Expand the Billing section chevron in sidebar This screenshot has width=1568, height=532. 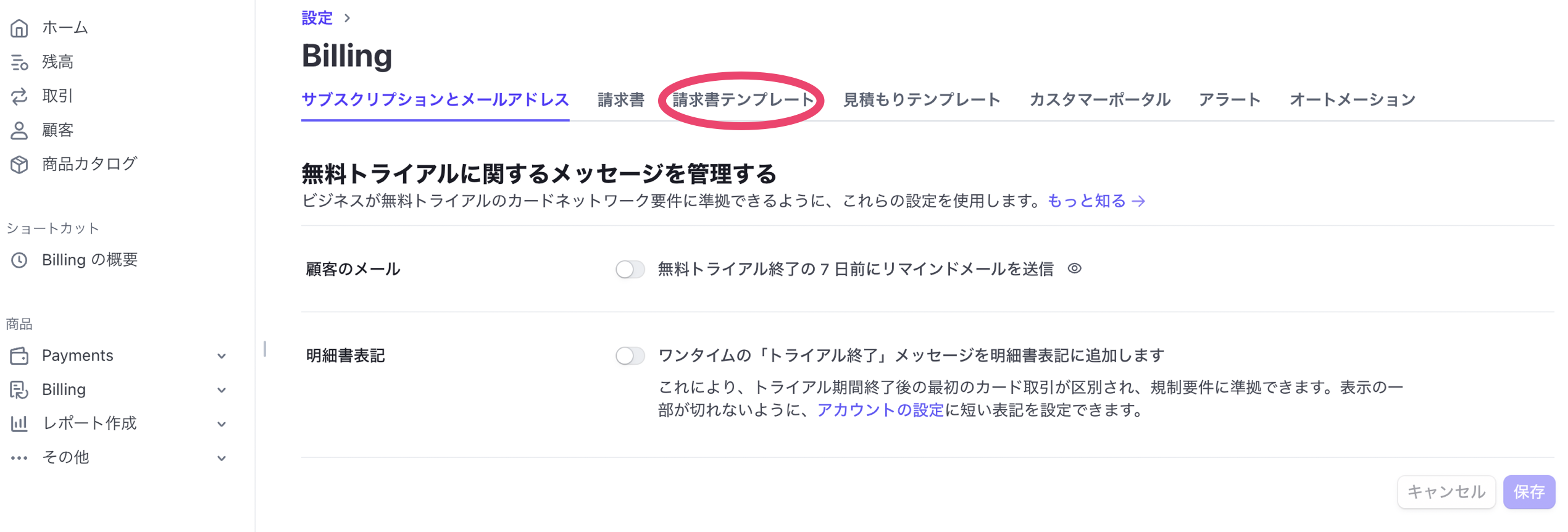(x=222, y=390)
